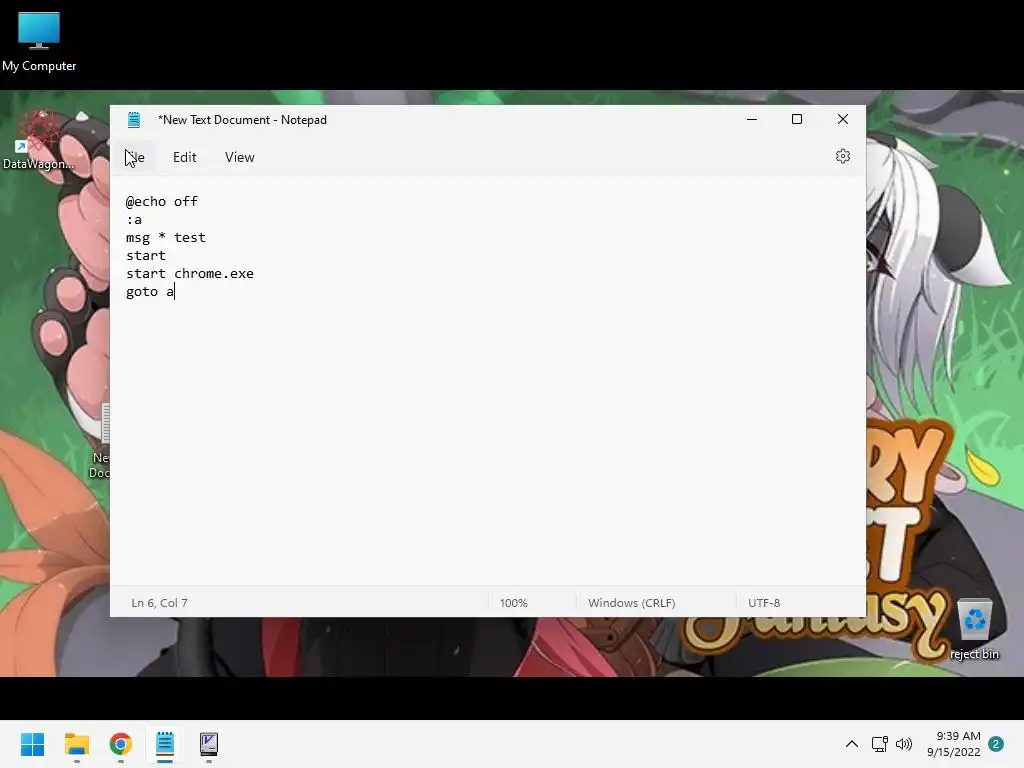Open the volume speaker tray icon
The width and height of the screenshot is (1024, 768).
pos(904,744)
